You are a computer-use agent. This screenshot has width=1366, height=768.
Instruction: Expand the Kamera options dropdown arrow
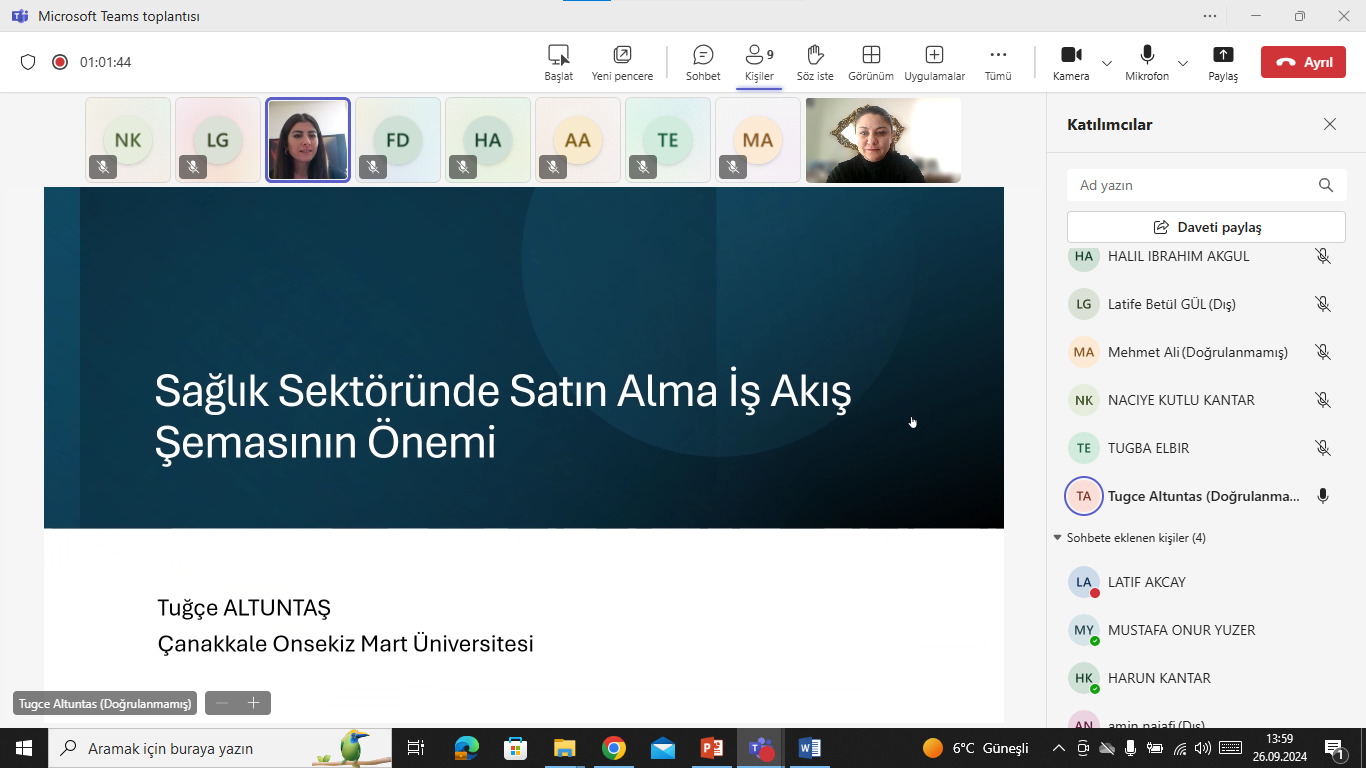1107,63
